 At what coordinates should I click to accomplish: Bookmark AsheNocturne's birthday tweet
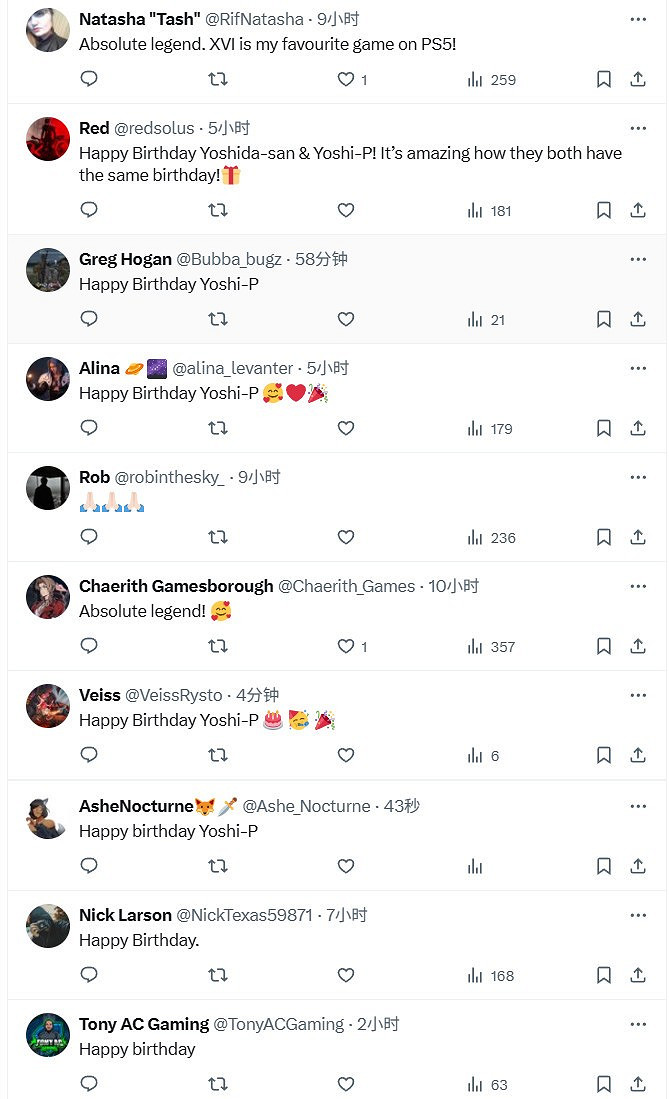[603, 866]
